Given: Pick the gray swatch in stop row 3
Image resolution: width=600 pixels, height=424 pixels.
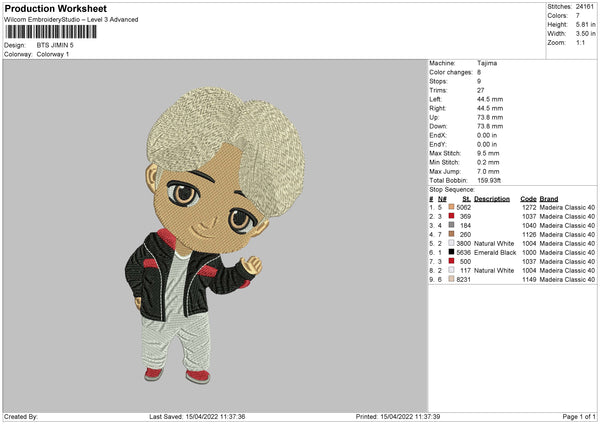Looking at the screenshot, I should [451, 225].
